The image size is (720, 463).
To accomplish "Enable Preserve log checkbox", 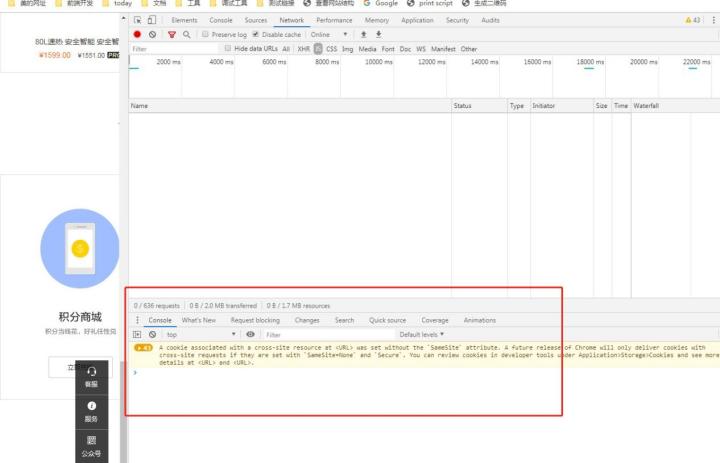I will coord(205,34).
